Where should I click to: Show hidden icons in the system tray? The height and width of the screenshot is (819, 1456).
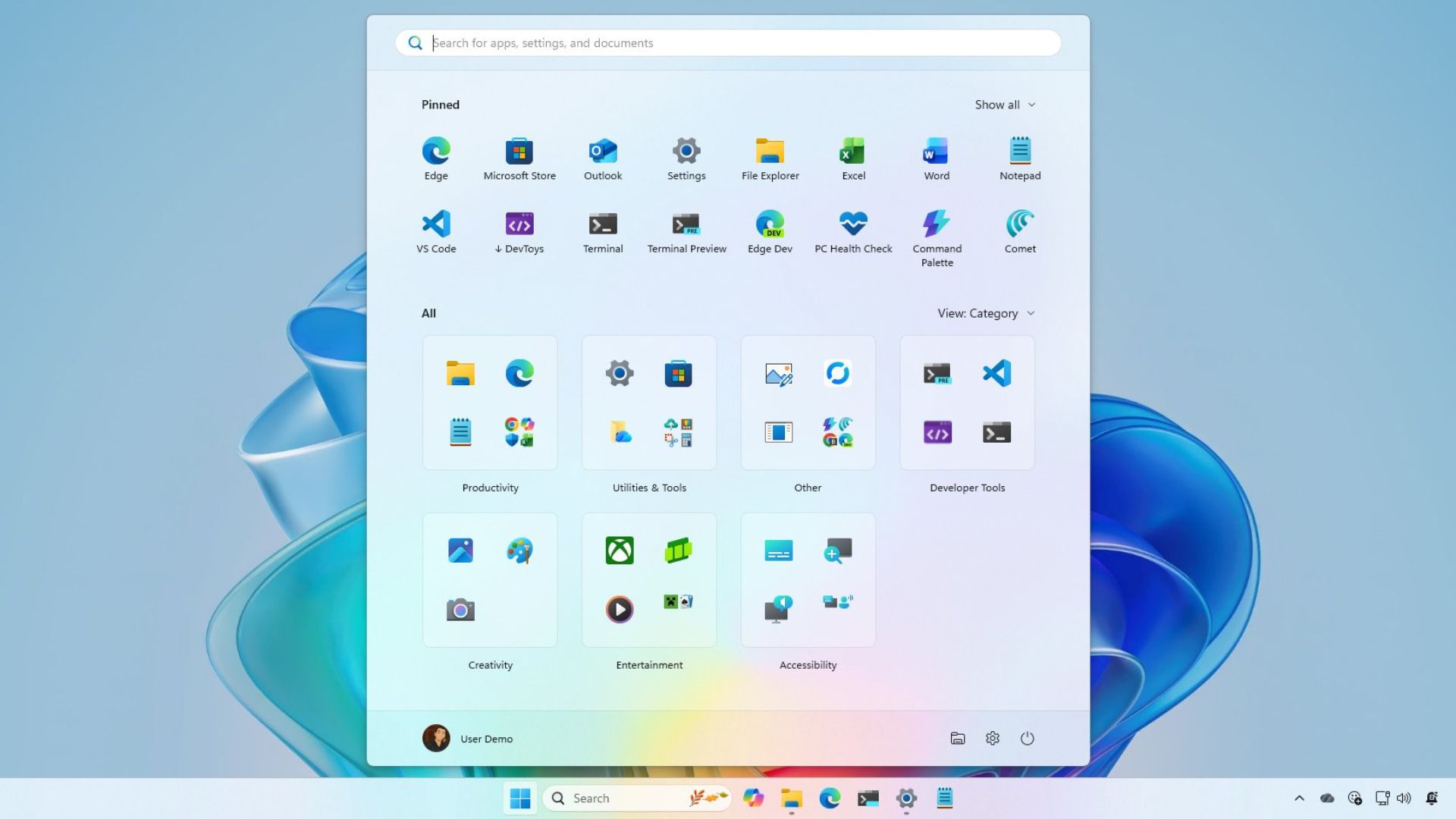point(1298,798)
